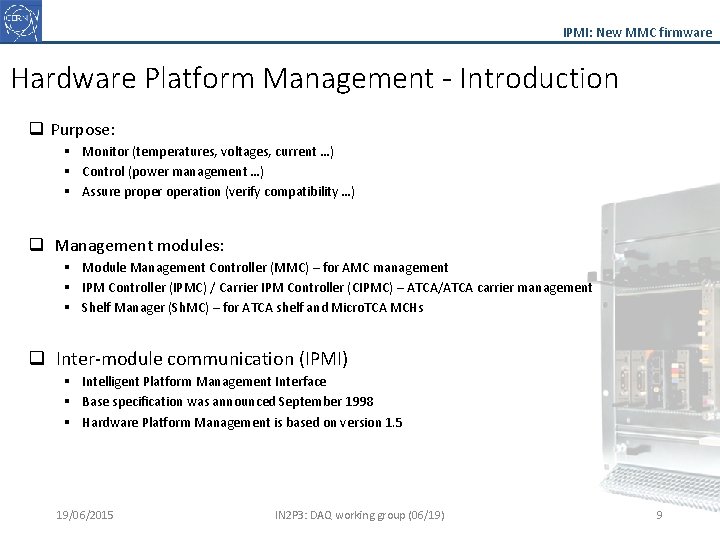
Task: Click the 'IPM Controller (IPMC) / Carrier IPM Controller' line
Action: [337, 287]
